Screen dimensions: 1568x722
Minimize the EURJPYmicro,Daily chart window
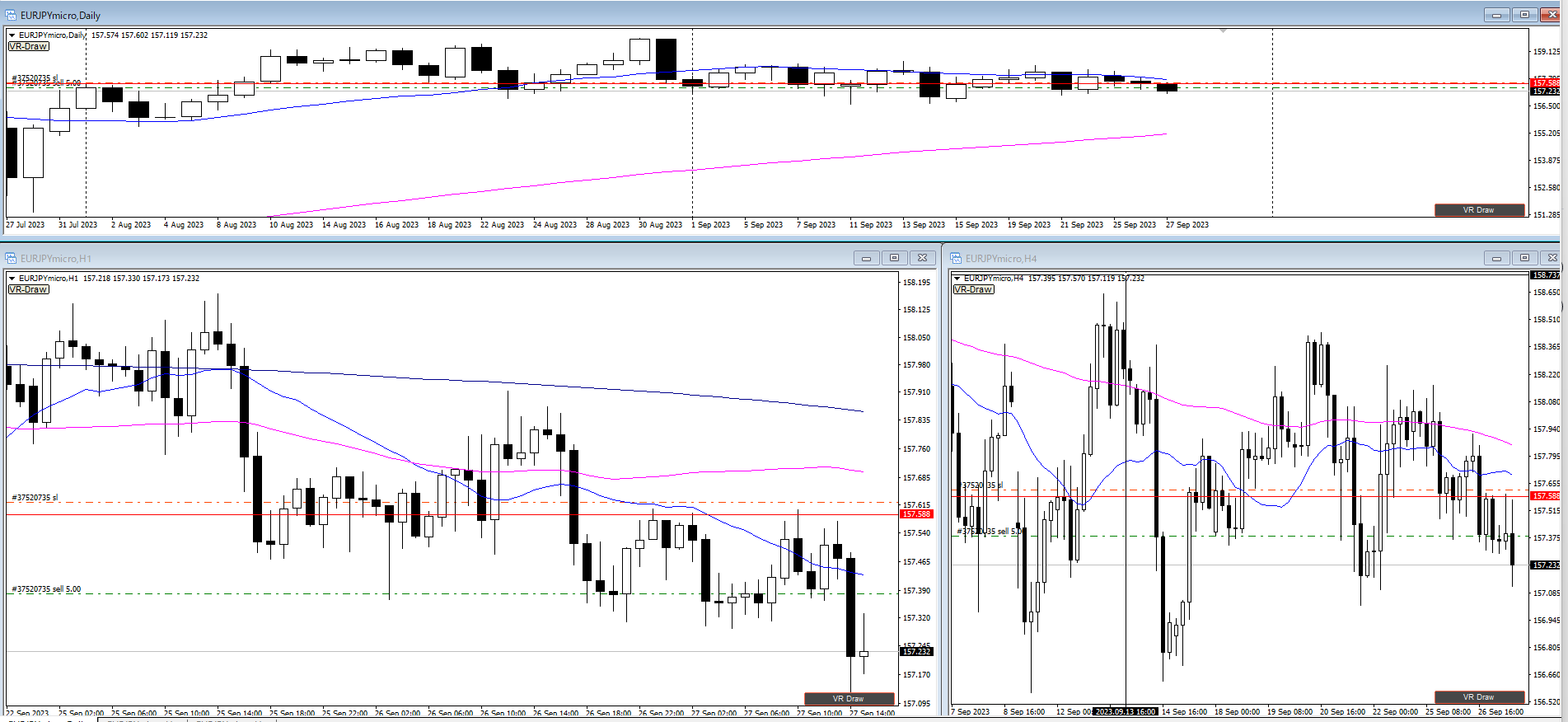click(x=1496, y=15)
